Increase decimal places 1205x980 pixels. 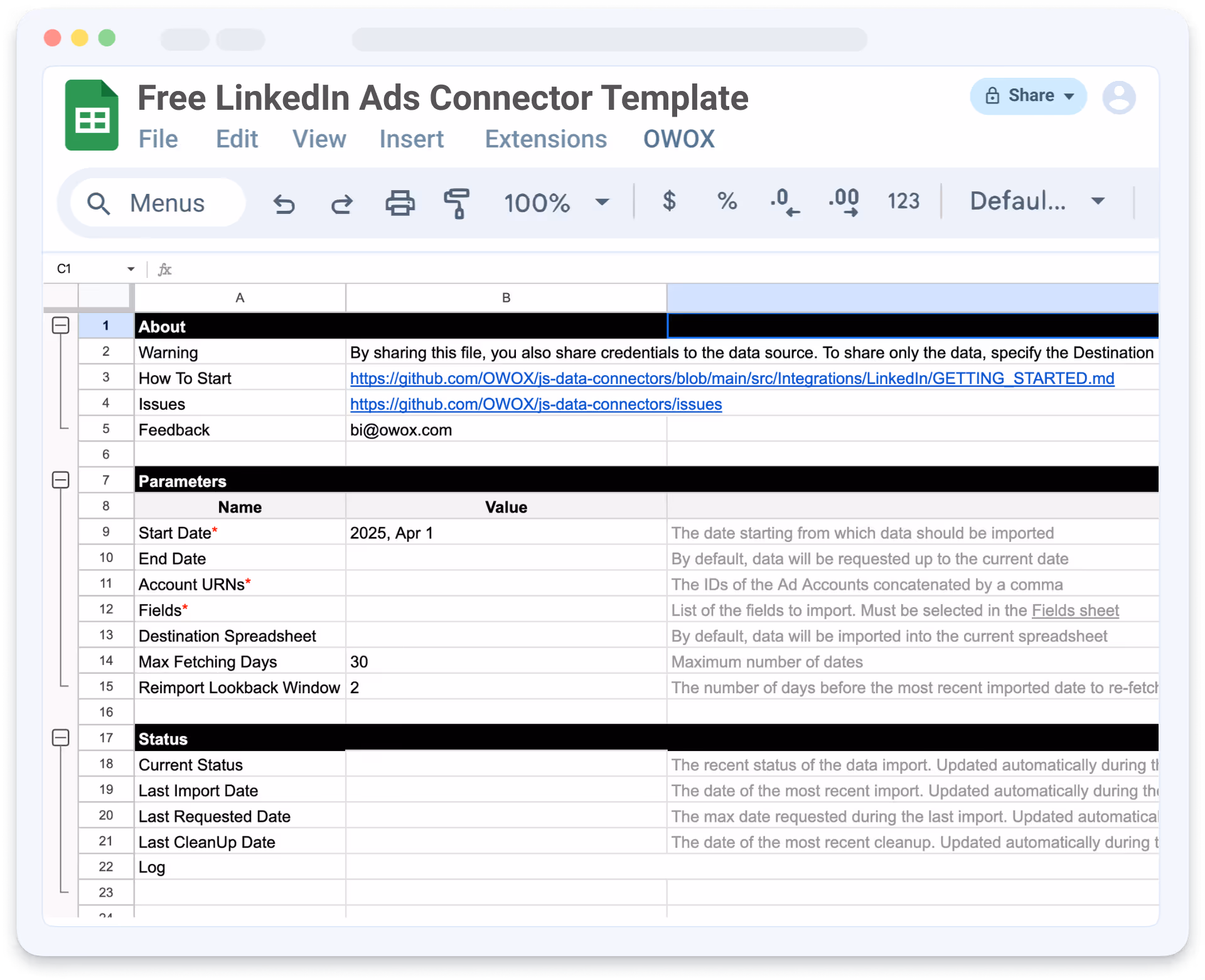[x=844, y=202]
